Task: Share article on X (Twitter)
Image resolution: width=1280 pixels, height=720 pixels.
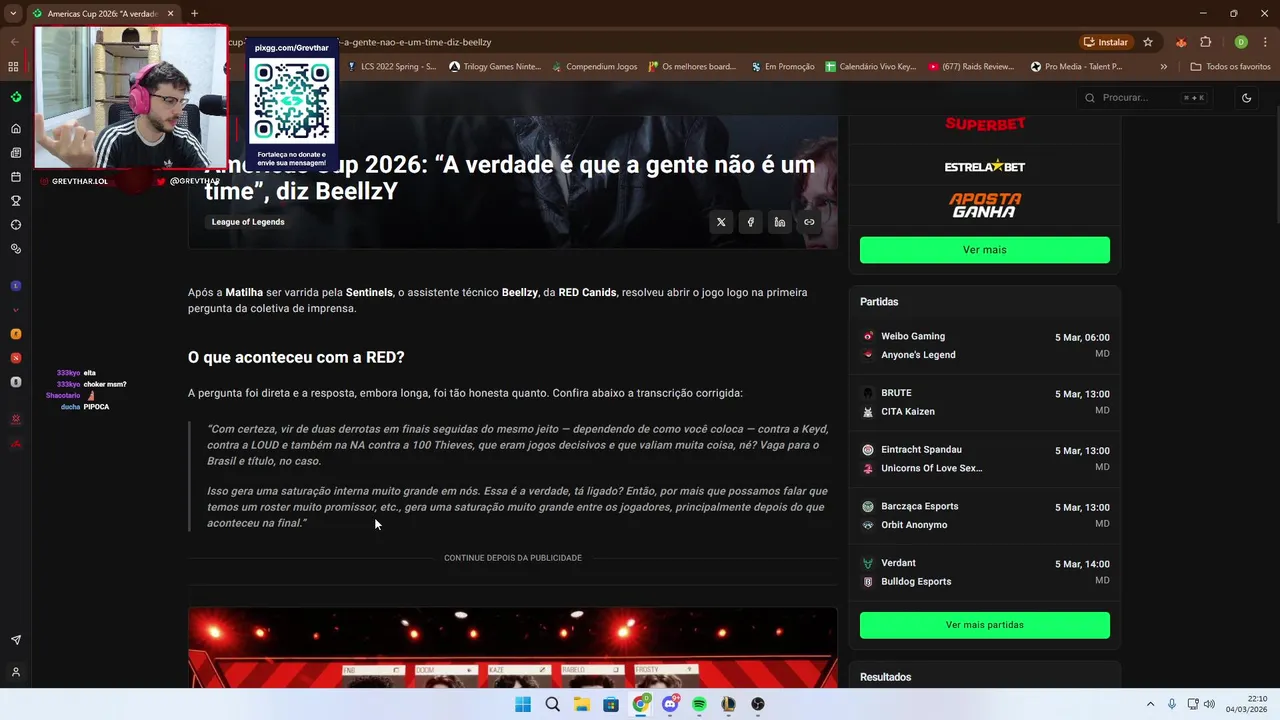Action: click(721, 222)
